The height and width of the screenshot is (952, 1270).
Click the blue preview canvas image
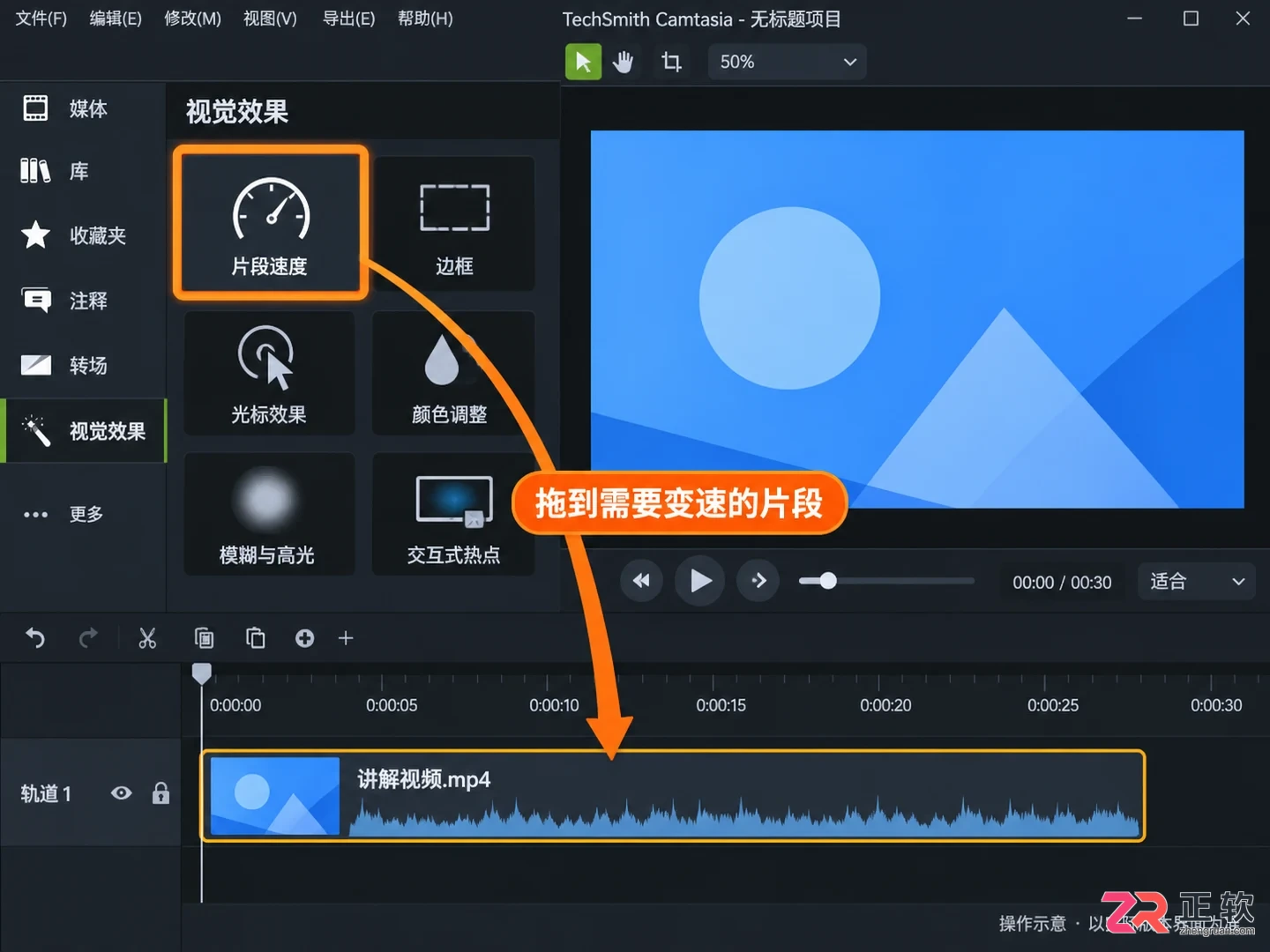point(917,319)
